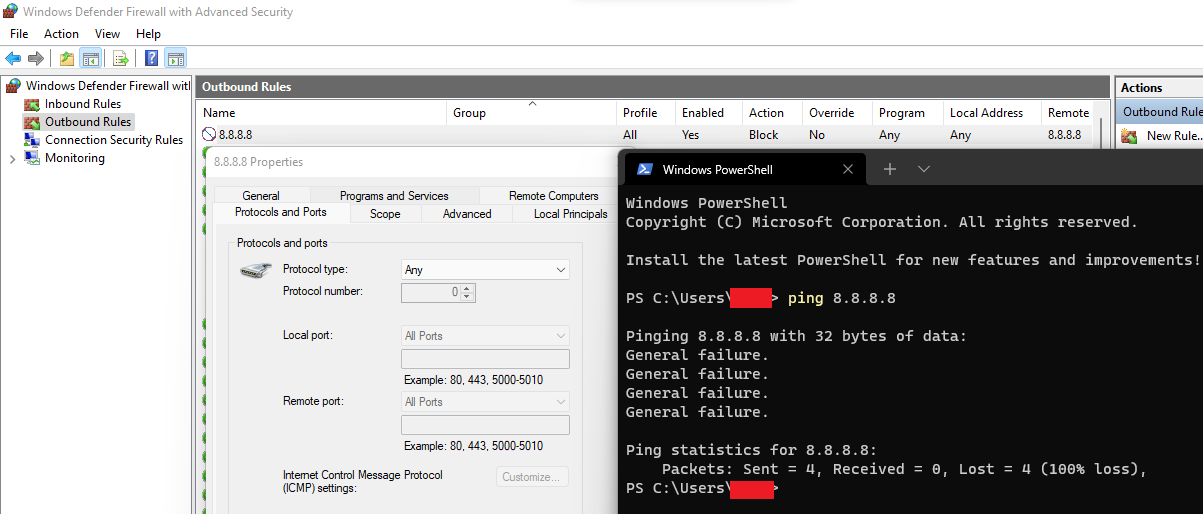Select Outbound Rules in the tree
Screen dimensions: 1203x514
click(88, 122)
